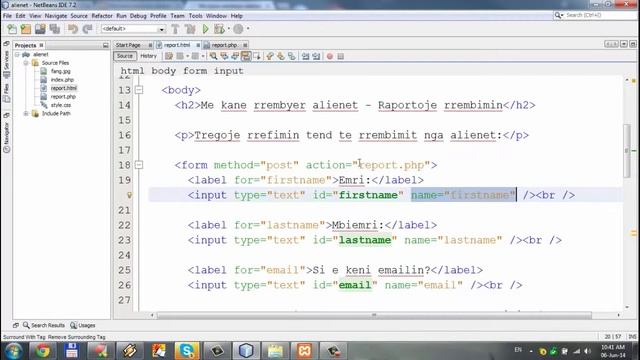Click the Debug Project toolbar icon

(219, 29)
